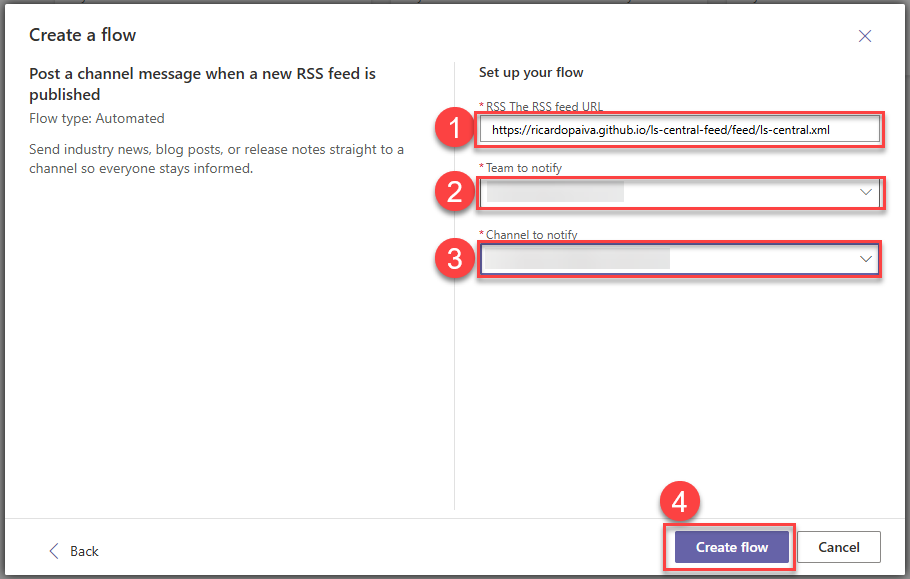Click the "Flow type: Automated" text
Image resolution: width=910 pixels, height=579 pixels.
click(97, 118)
